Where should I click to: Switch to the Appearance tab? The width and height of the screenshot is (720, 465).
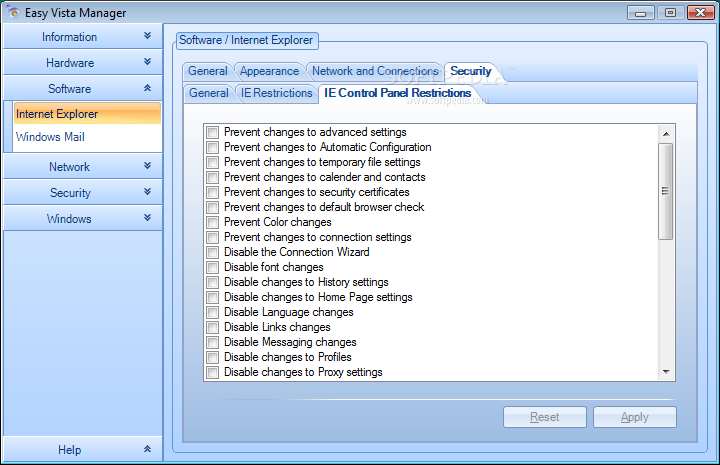coord(270,71)
